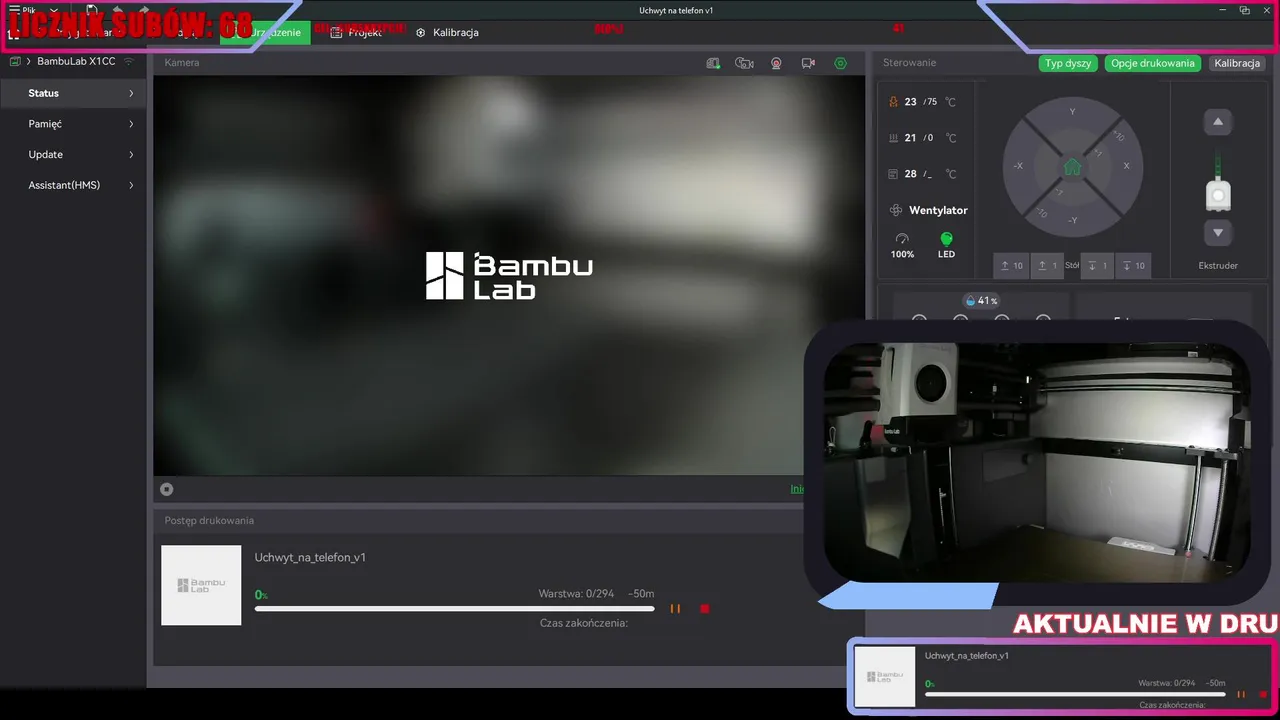The image size is (1280, 720).
Task: Click the bed target temperature 0 field
Action: [x=930, y=138]
